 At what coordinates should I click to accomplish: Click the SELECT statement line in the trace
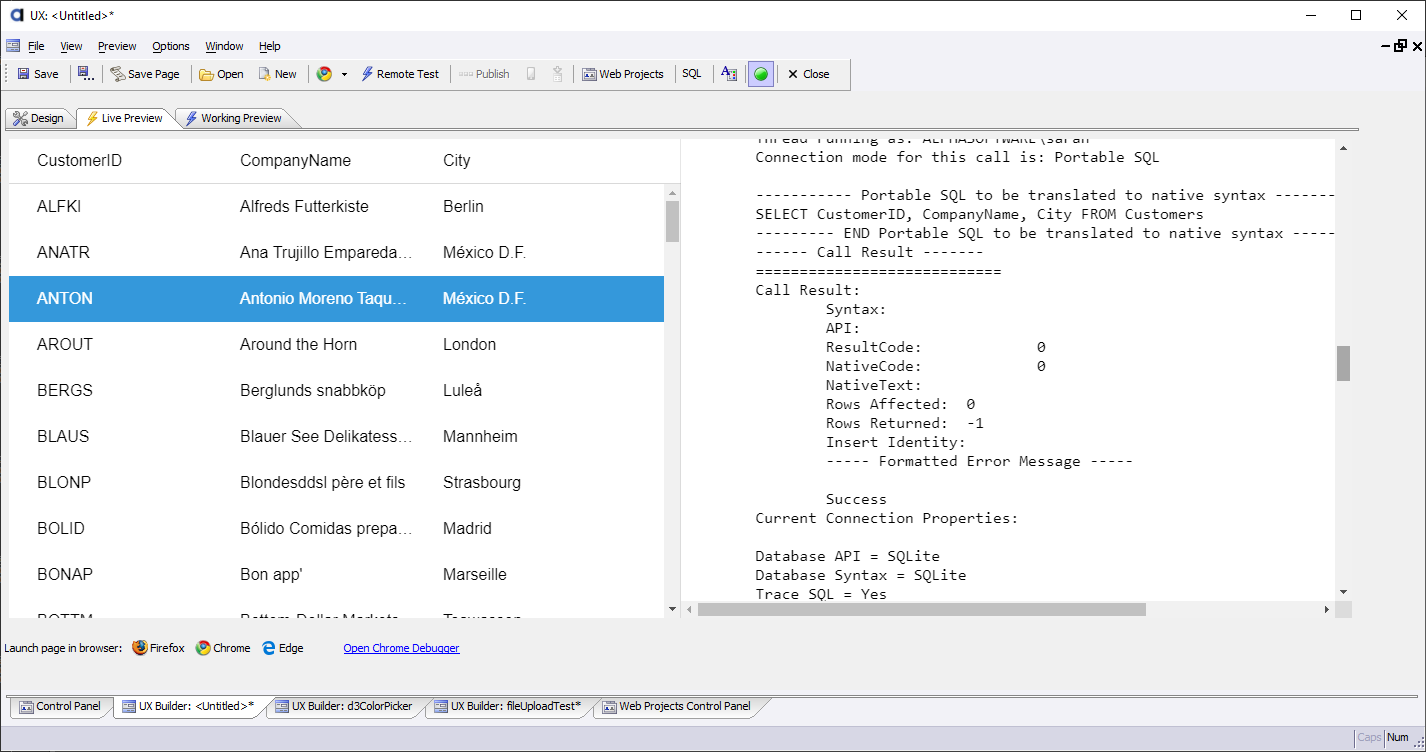coord(979,214)
